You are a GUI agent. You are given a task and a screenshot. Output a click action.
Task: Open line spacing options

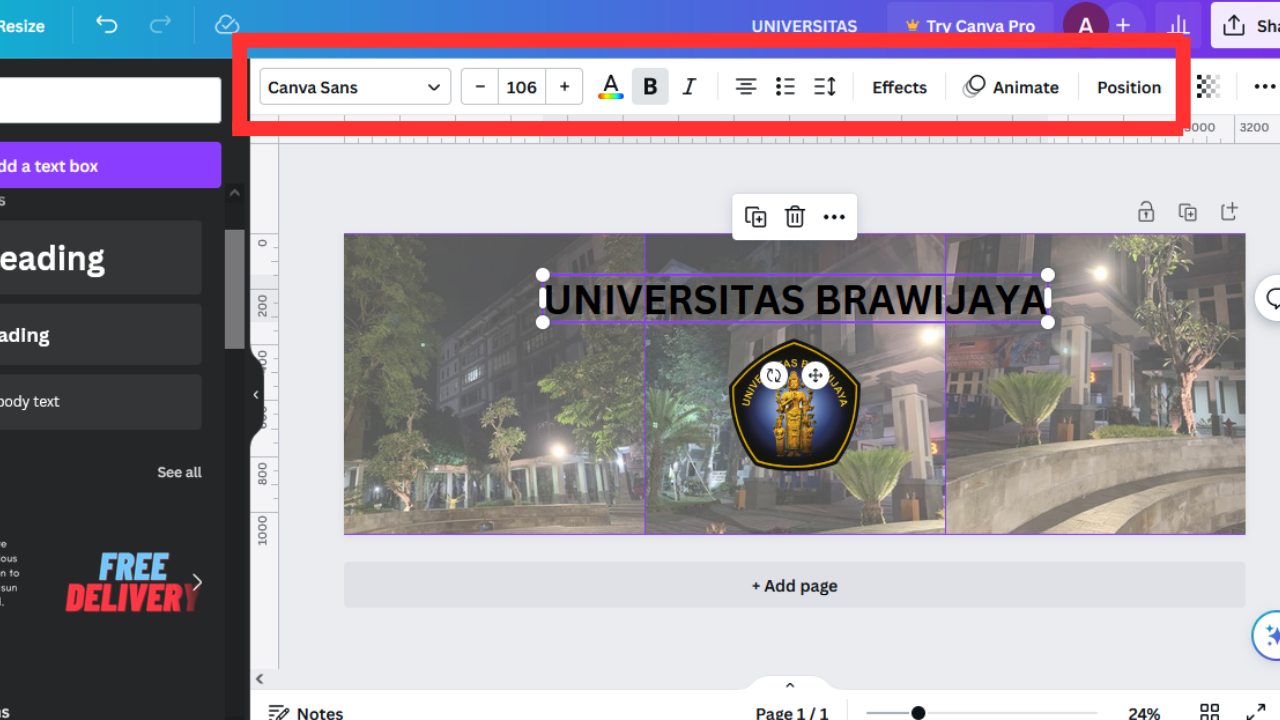coord(824,87)
